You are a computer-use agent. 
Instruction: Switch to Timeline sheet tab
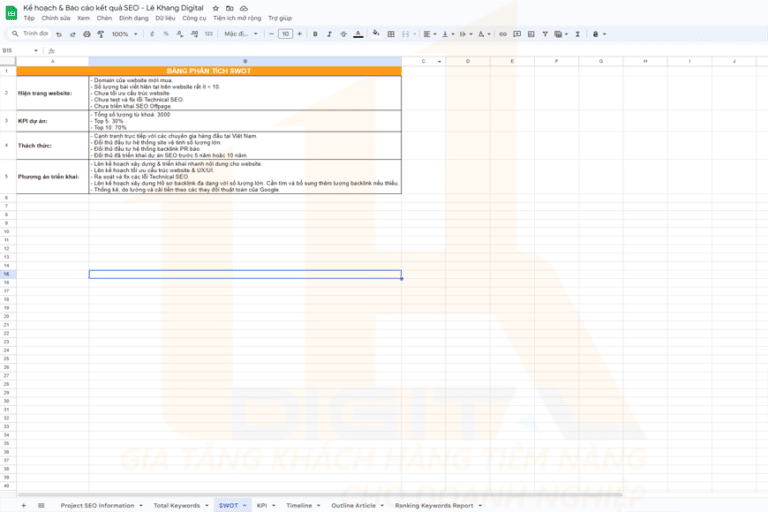[299, 506]
